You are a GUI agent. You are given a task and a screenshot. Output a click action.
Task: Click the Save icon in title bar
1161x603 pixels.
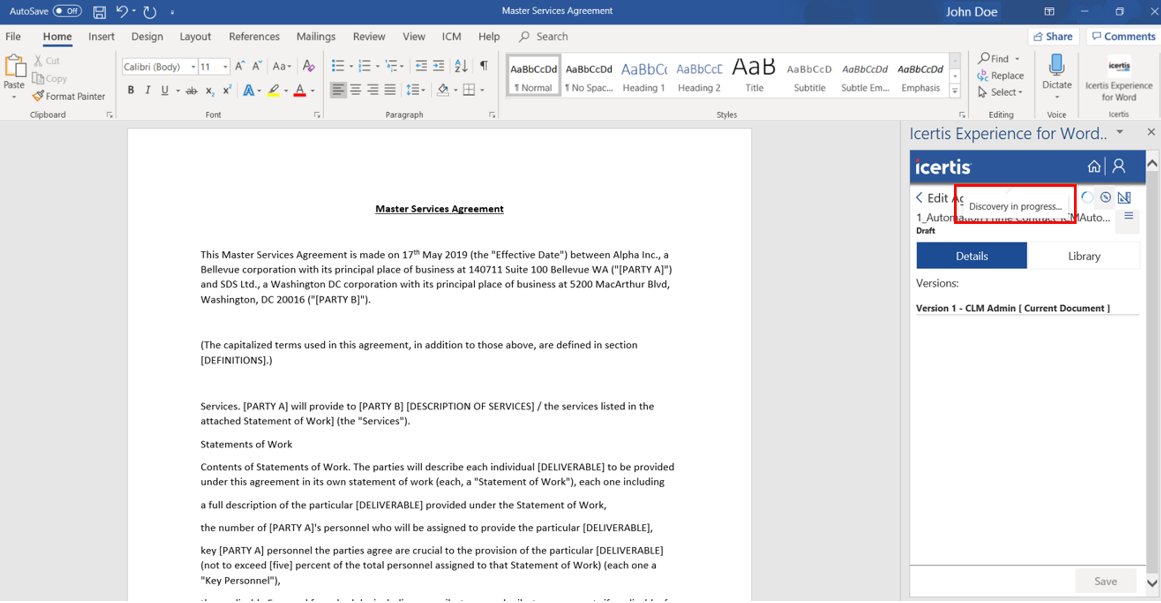pos(99,12)
